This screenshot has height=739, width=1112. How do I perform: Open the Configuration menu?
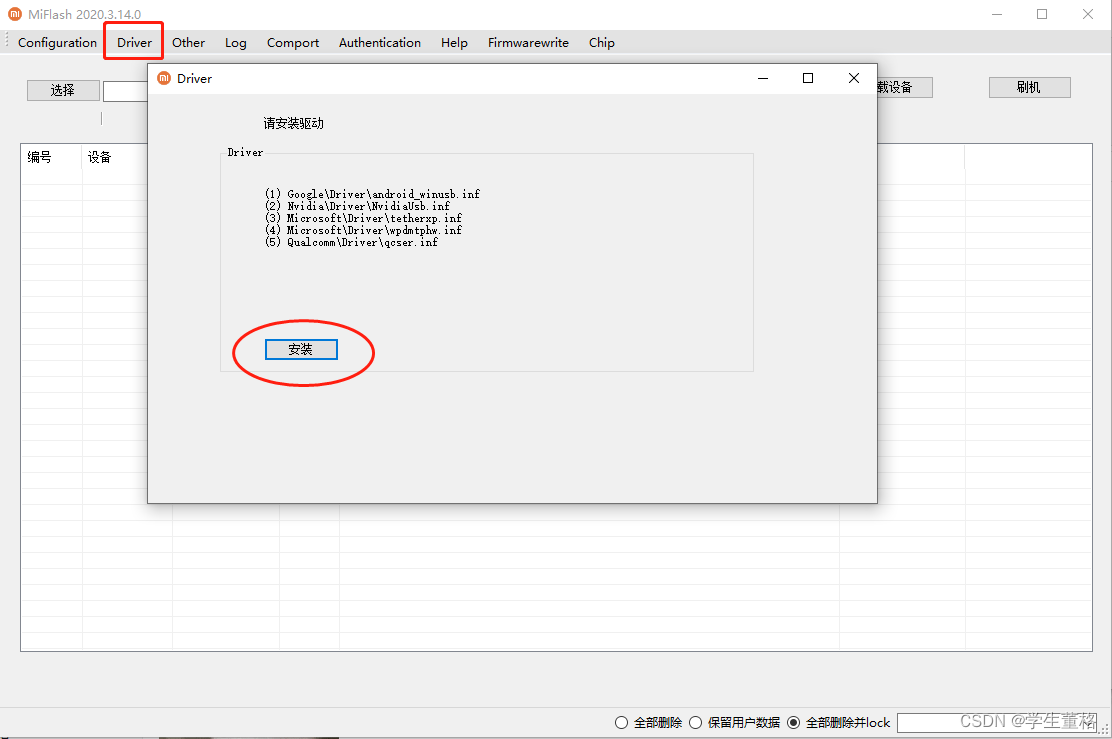coord(57,43)
